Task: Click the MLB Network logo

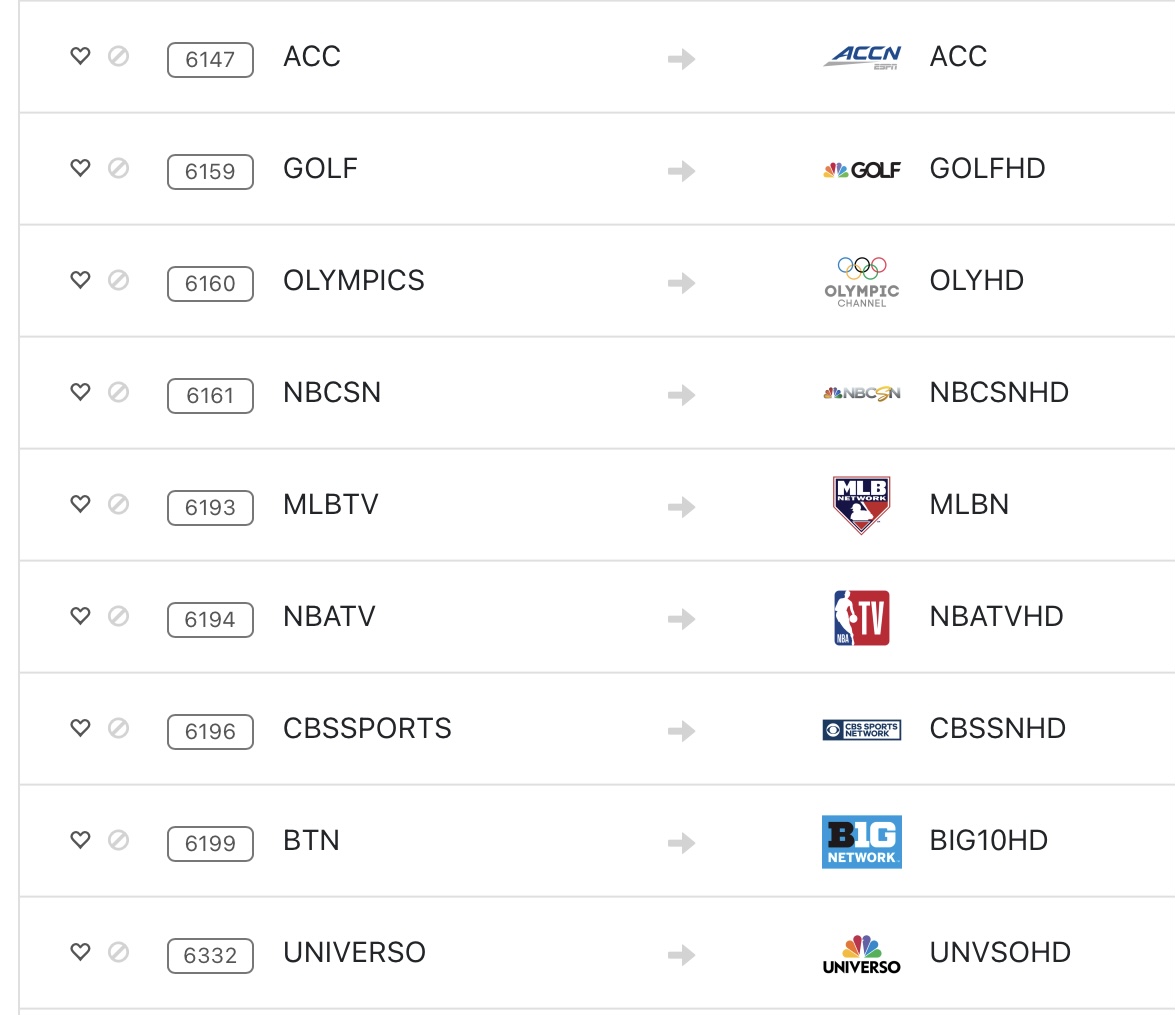Action: pos(861,505)
